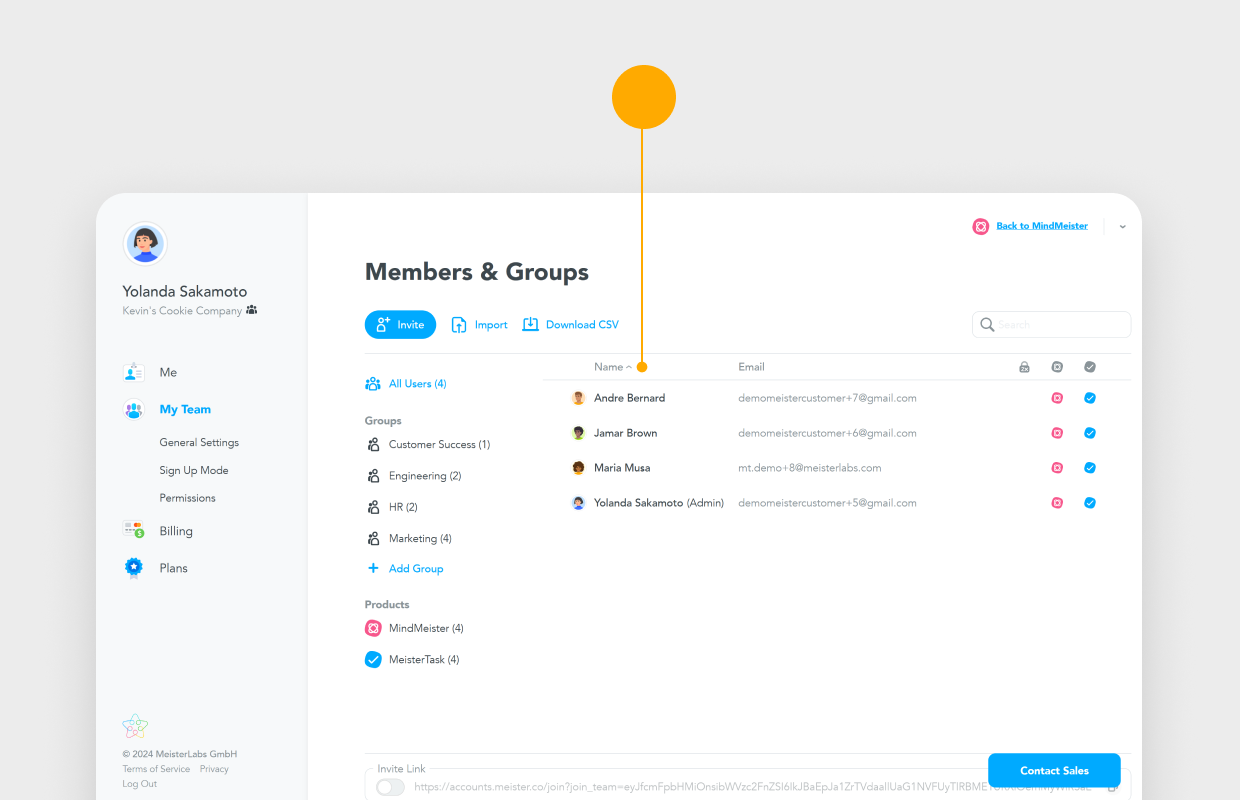Select the Customer Success (1) group

[439, 445]
